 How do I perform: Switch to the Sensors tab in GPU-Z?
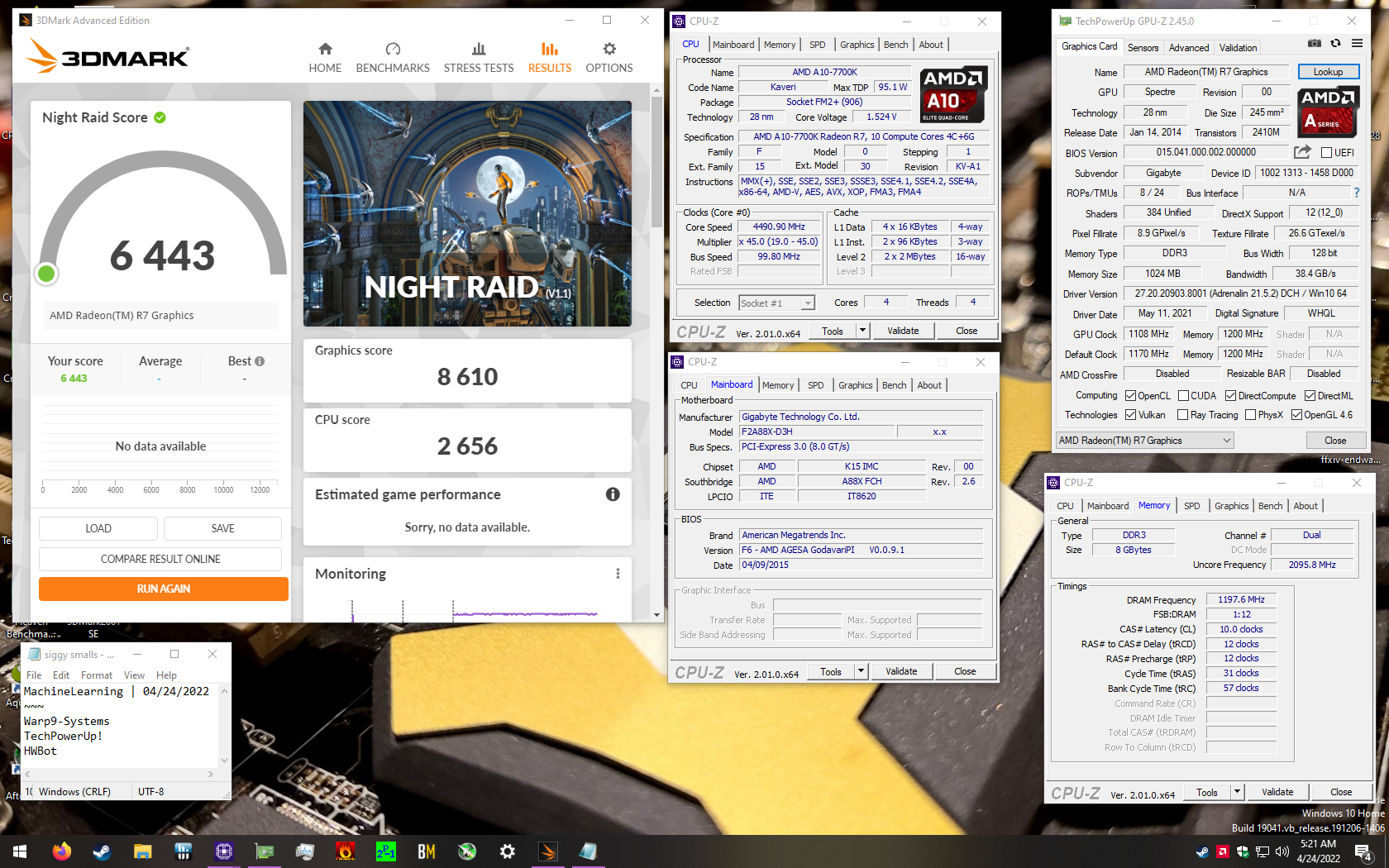pyautogui.click(x=1143, y=48)
